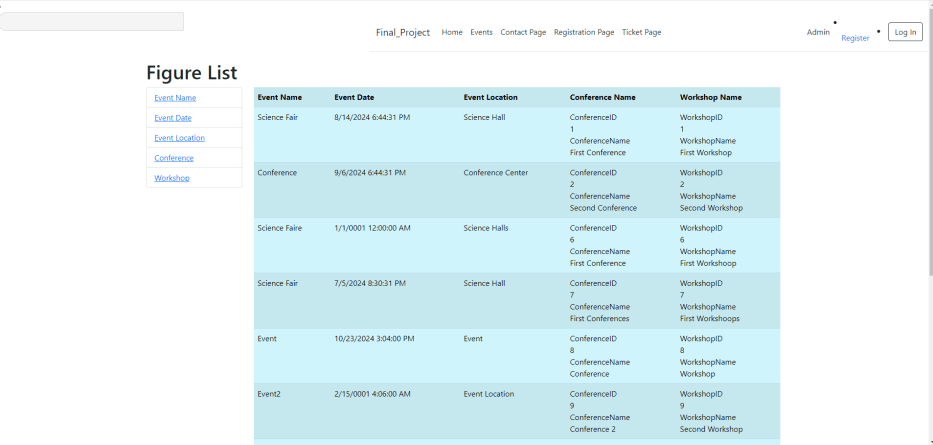
Task: Select Event Name link in Figure List sidebar
Action: click(x=175, y=98)
